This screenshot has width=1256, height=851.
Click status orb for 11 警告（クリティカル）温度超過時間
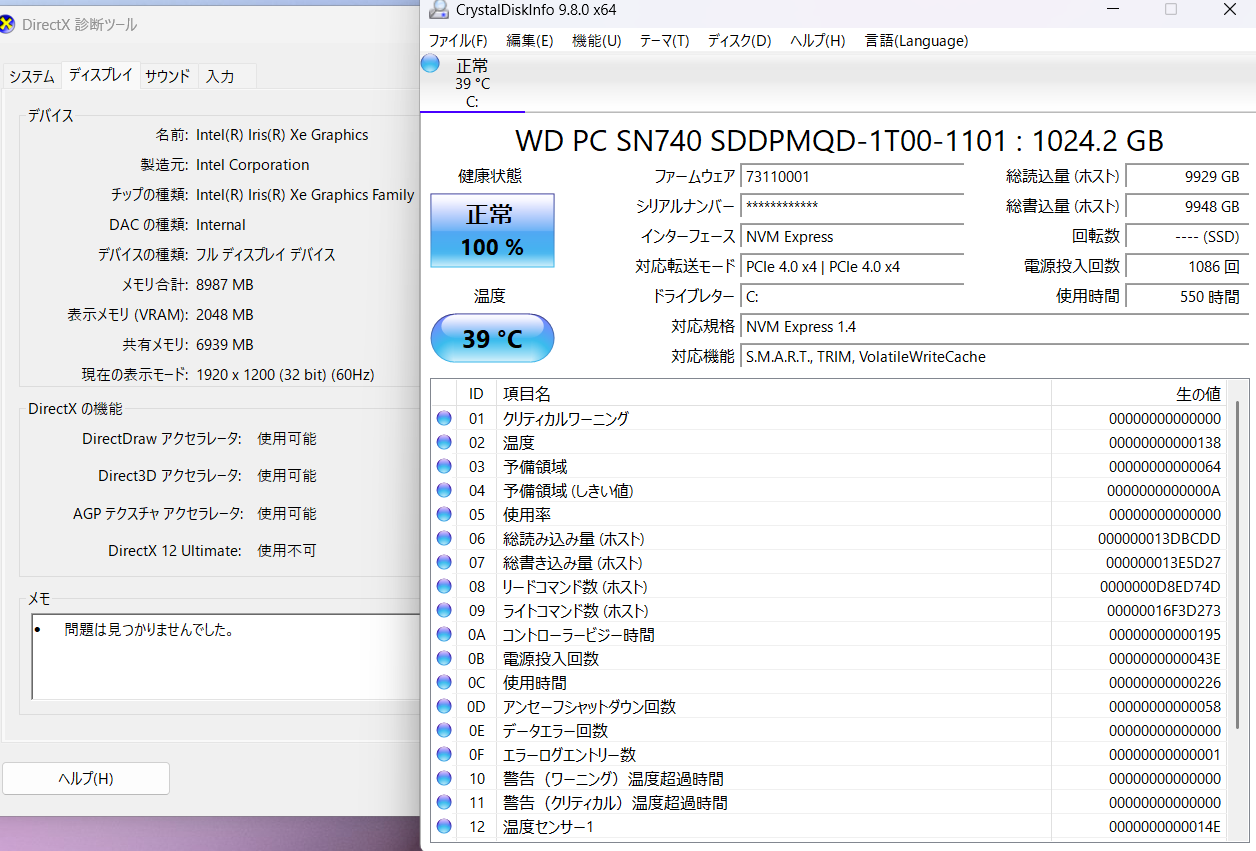coord(444,803)
